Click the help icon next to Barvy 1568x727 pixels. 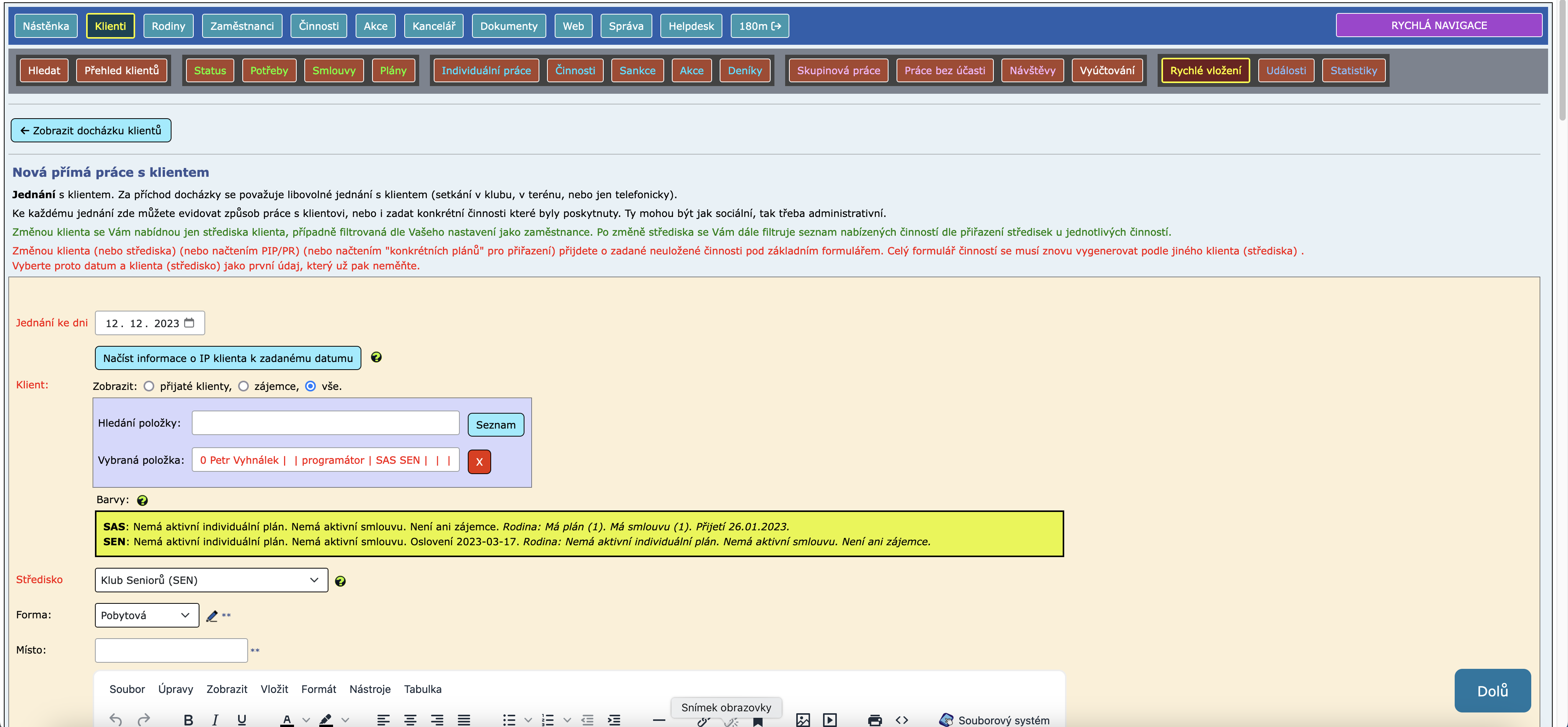click(x=142, y=500)
